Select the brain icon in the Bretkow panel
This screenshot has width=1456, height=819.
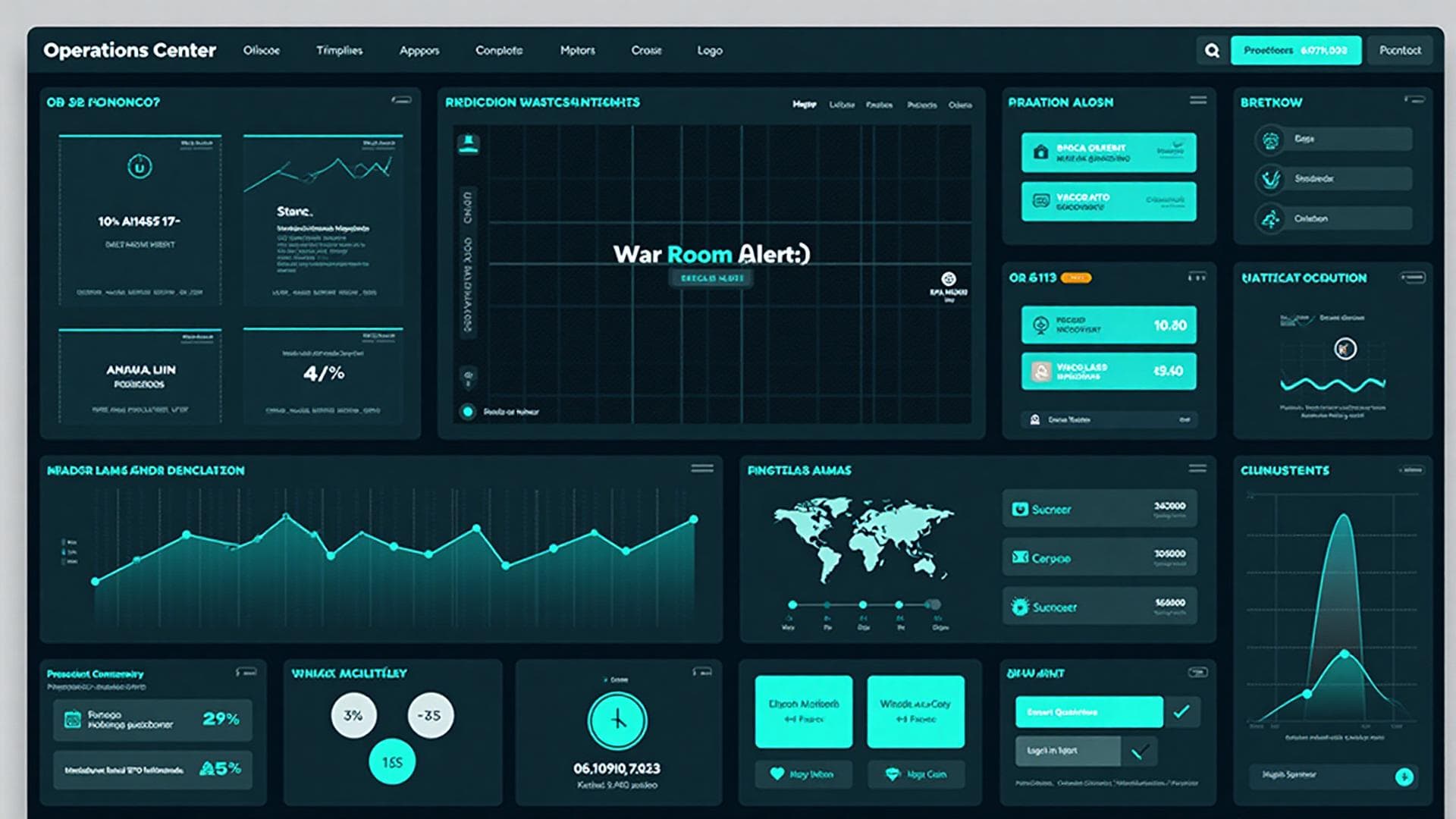(1269, 140)
